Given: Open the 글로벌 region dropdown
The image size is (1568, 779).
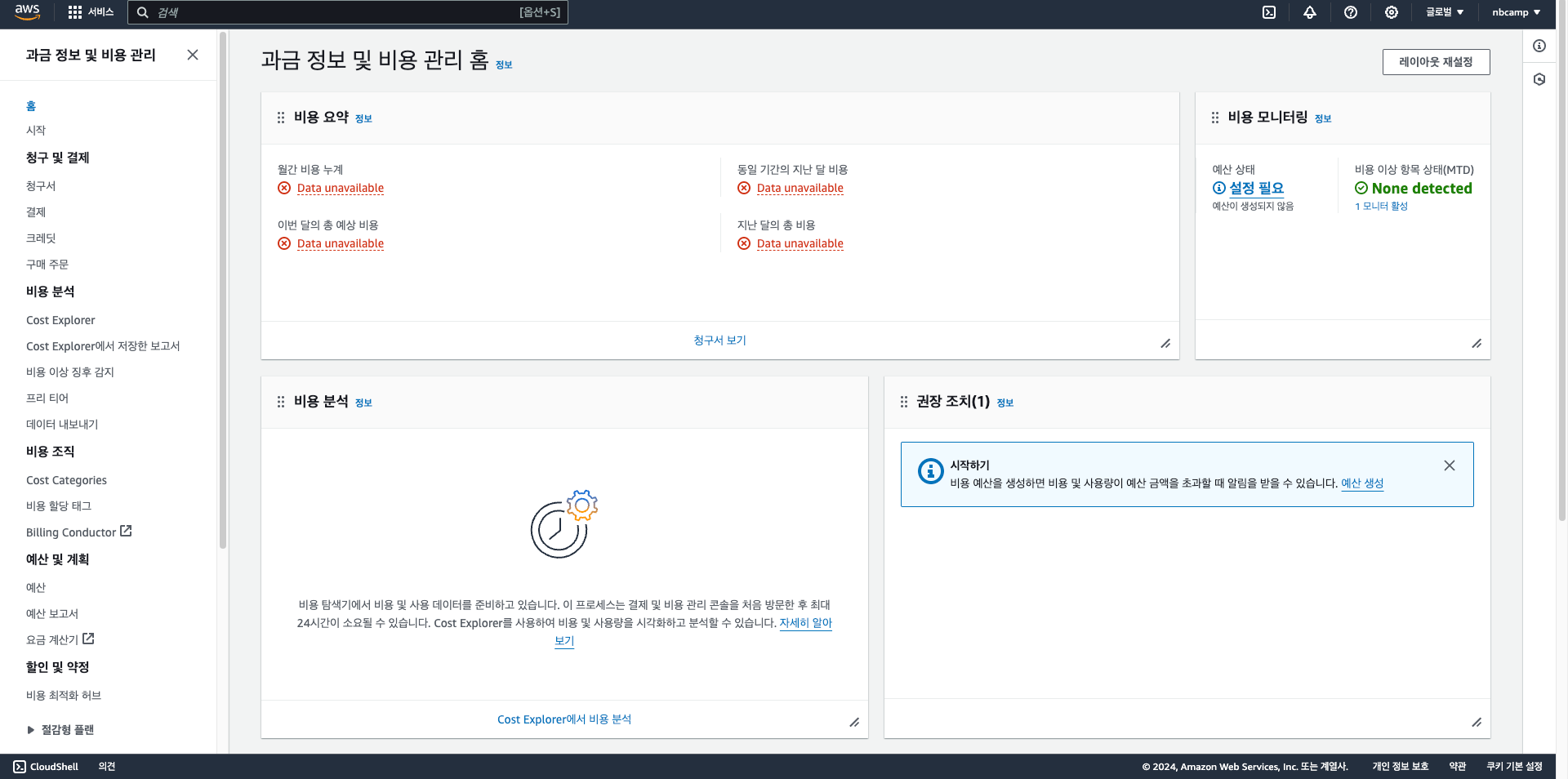Looking at the screenshot, I should coord(1445,12).
